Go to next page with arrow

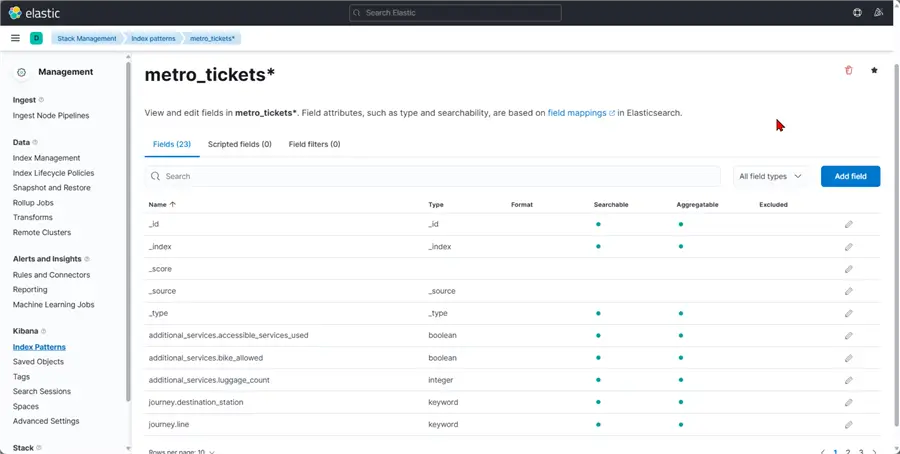pyautogui.click(x=874, y=452)
